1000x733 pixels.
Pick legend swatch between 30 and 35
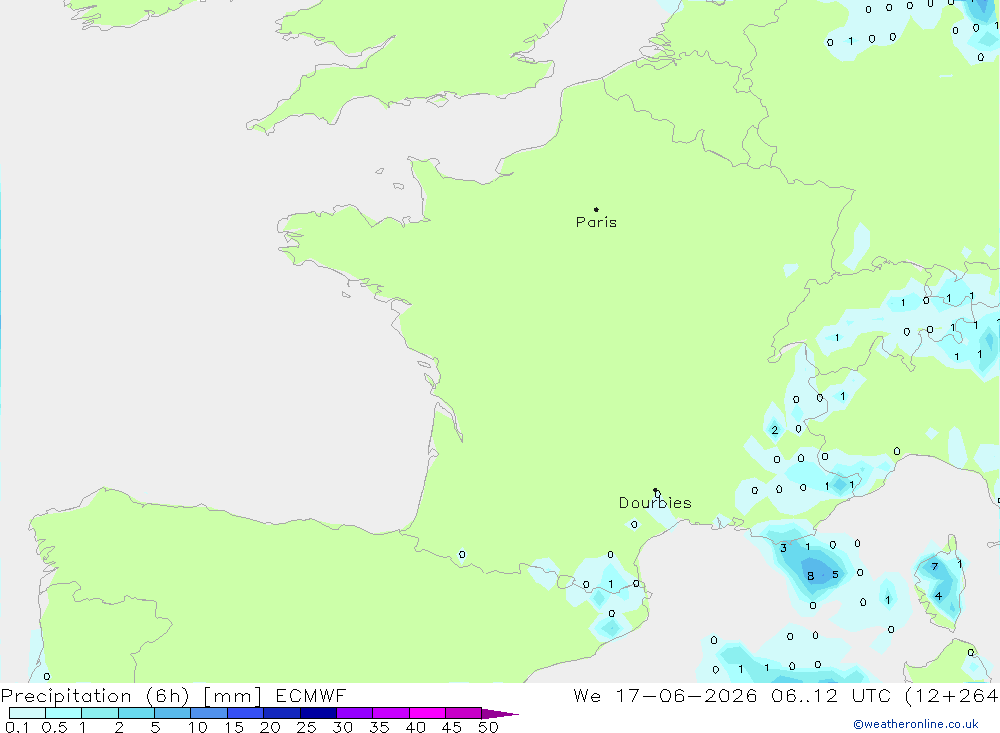[355, 713]
